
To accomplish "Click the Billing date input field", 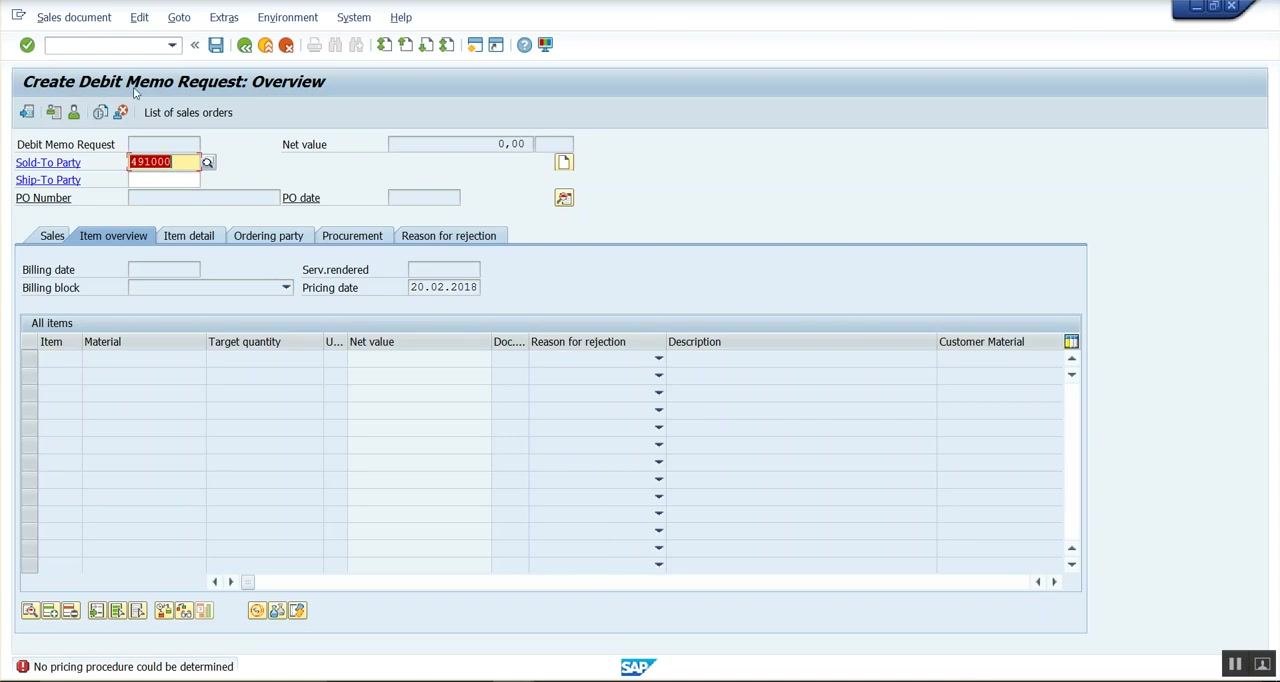I will coord(164,270).
